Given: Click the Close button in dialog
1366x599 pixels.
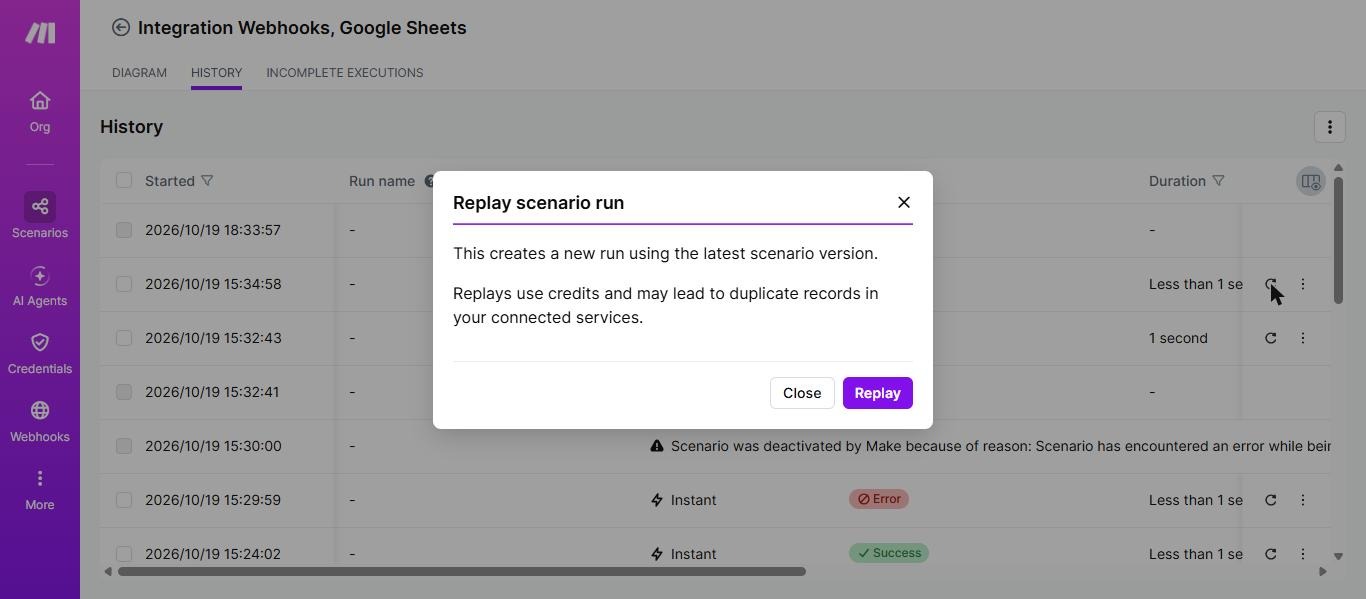Looking at the screenshot, I should (x=802, y=393).
